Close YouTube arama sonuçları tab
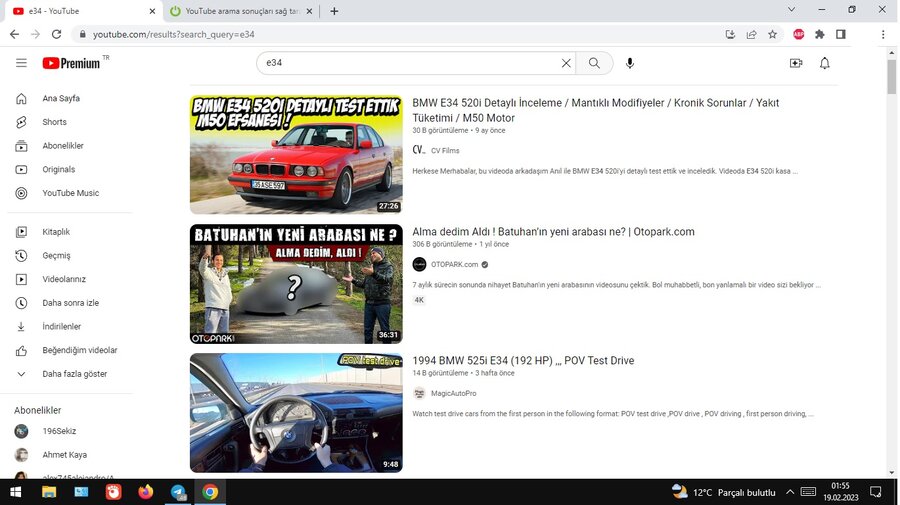The width and height of the screenshot is (900, 505). coord(309,11)
